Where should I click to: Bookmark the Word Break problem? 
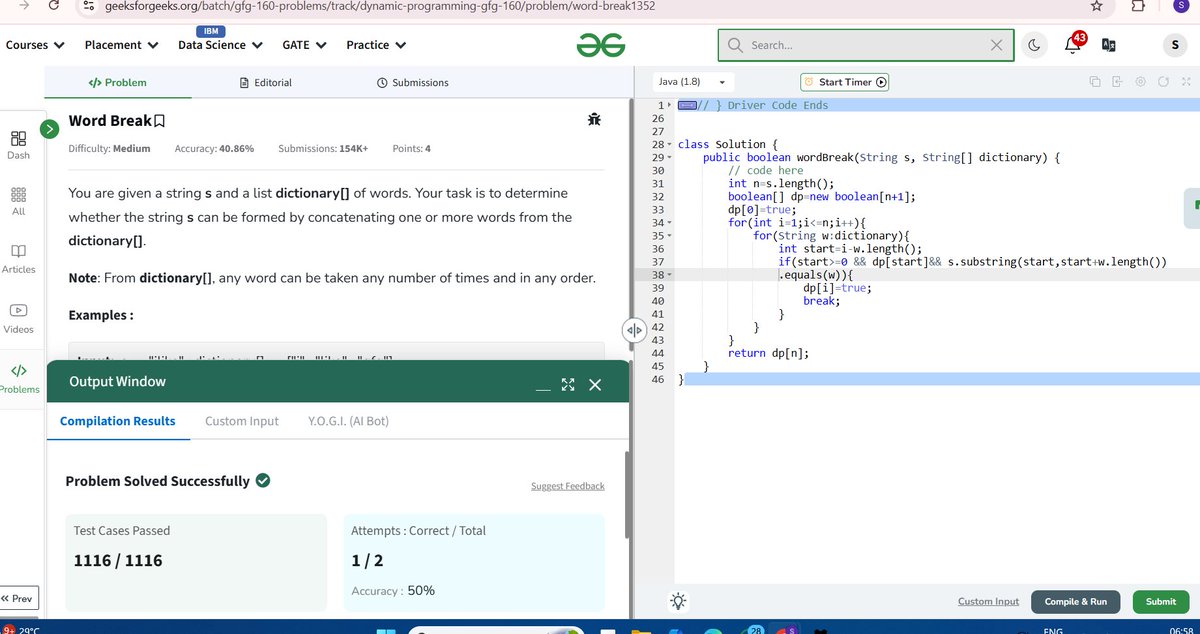(160, 119)
